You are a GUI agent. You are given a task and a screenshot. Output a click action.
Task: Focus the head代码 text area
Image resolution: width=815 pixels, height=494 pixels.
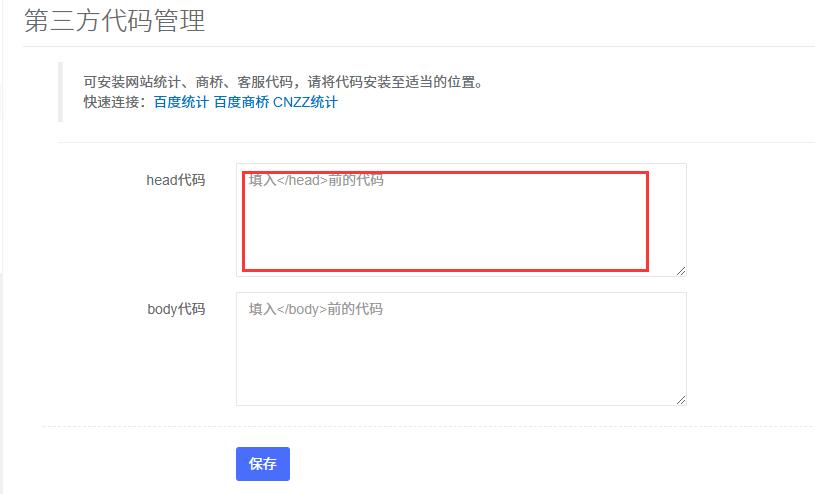point(461,220)
